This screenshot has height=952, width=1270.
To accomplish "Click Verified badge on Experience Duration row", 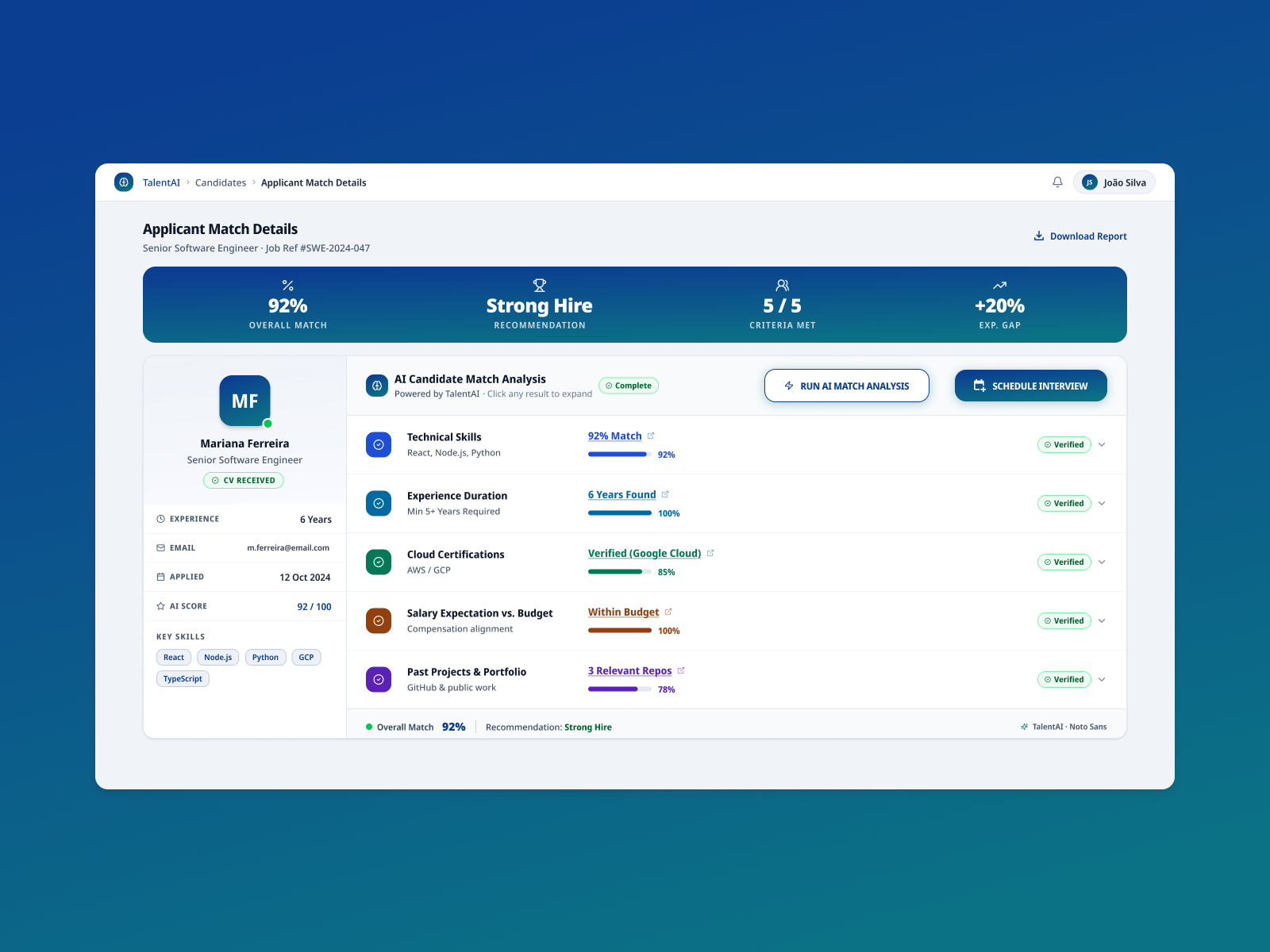I will [x=1064, y=504].
